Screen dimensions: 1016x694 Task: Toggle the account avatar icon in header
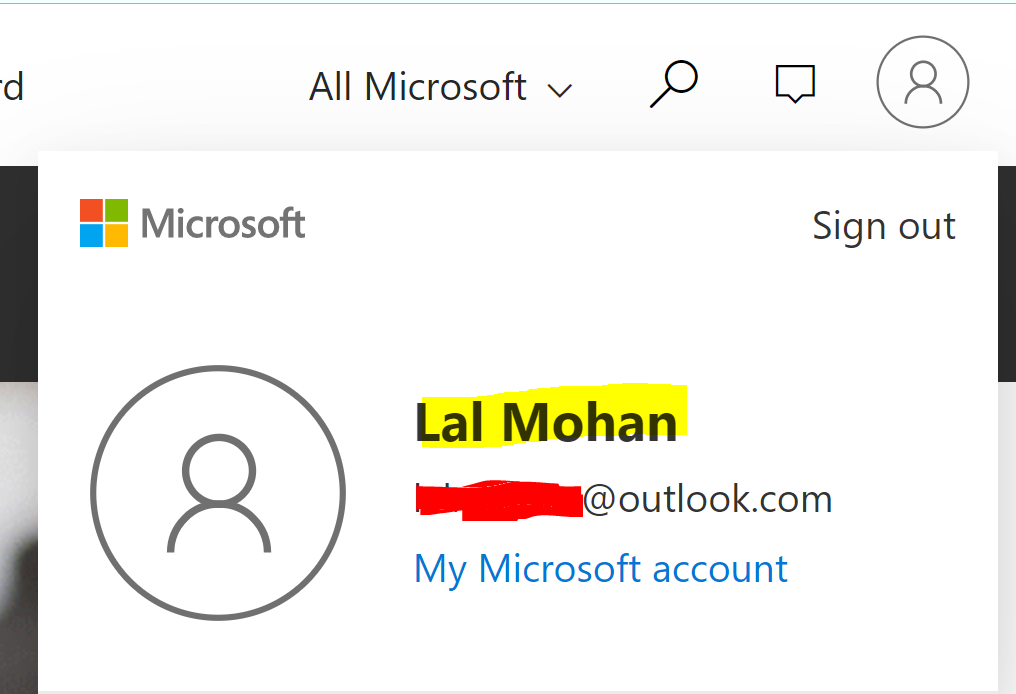click(922, 83)
